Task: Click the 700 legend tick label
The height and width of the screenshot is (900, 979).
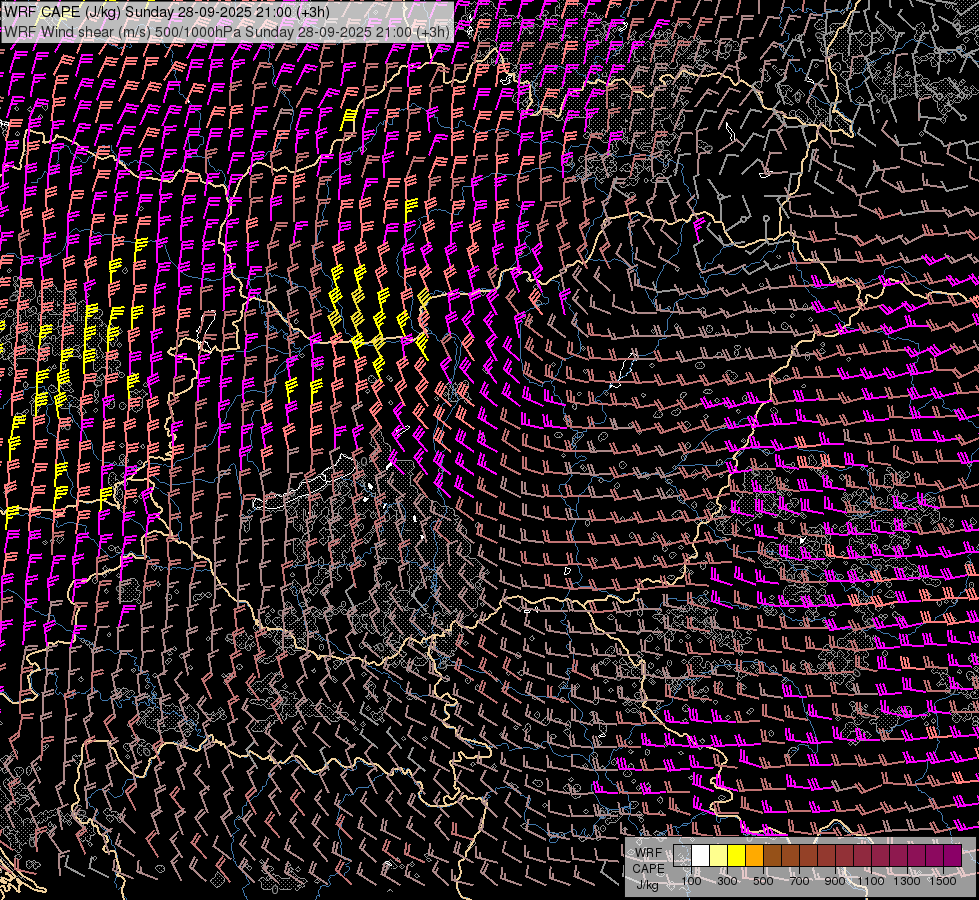Action: (799, 881)
